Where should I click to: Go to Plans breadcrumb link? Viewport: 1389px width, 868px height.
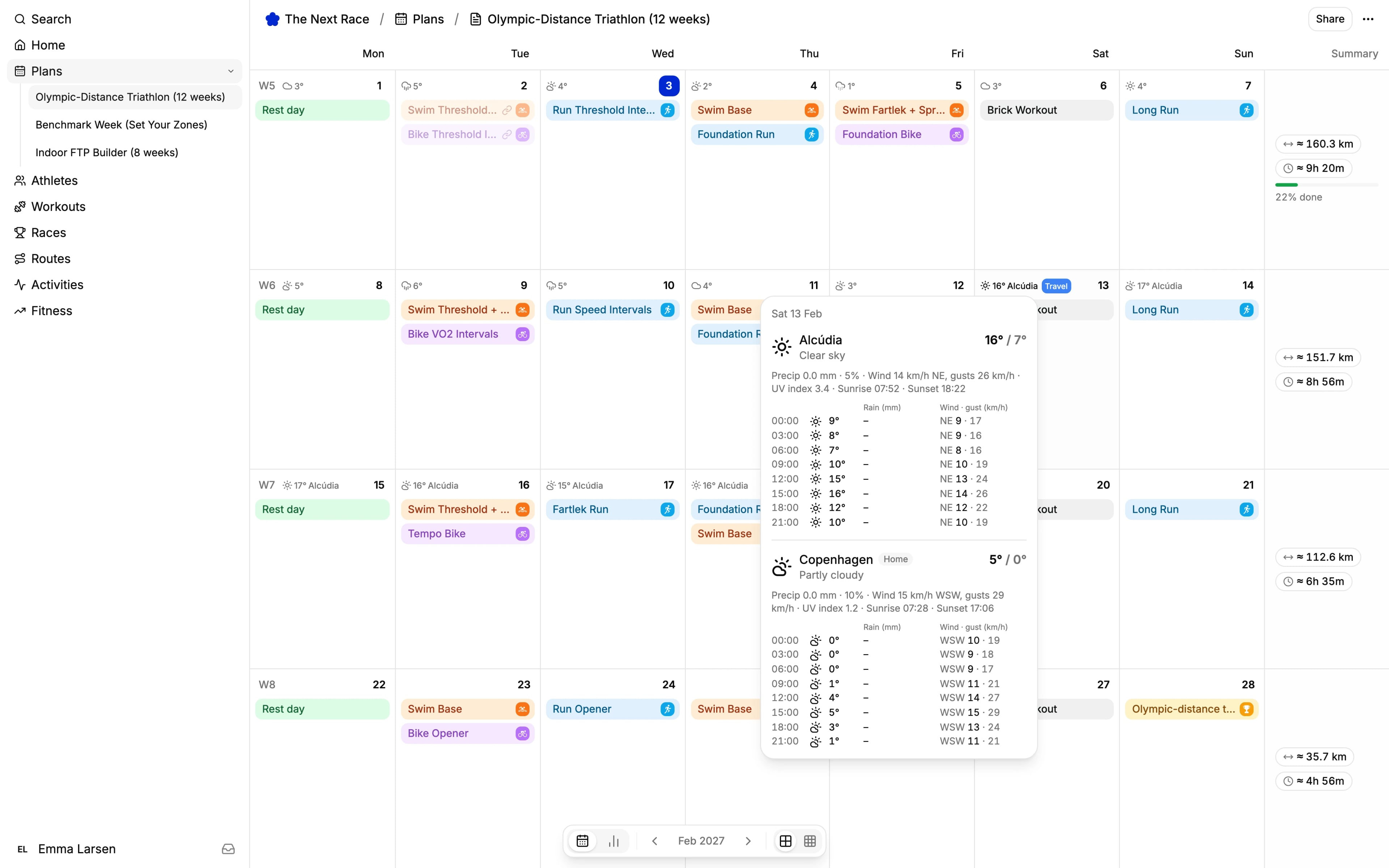coord(420,20)
